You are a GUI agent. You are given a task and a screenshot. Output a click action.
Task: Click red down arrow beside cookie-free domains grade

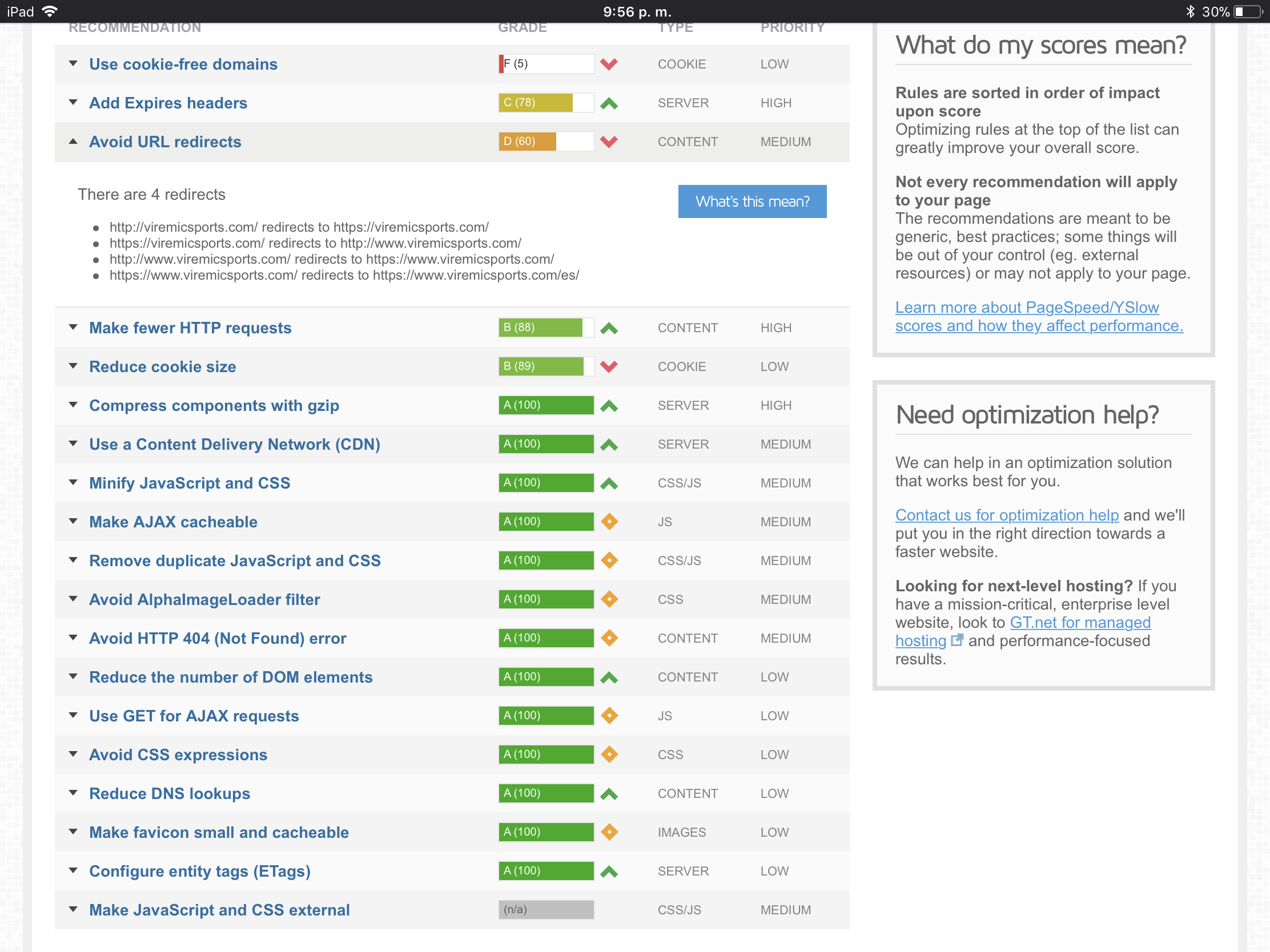pyautogui.click(x=609, y=64)
